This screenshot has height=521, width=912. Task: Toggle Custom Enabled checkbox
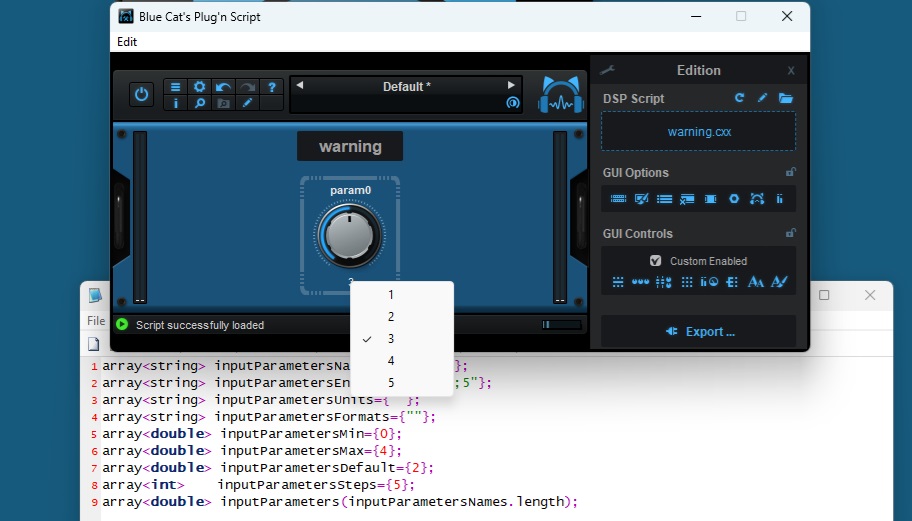(656, 261)
